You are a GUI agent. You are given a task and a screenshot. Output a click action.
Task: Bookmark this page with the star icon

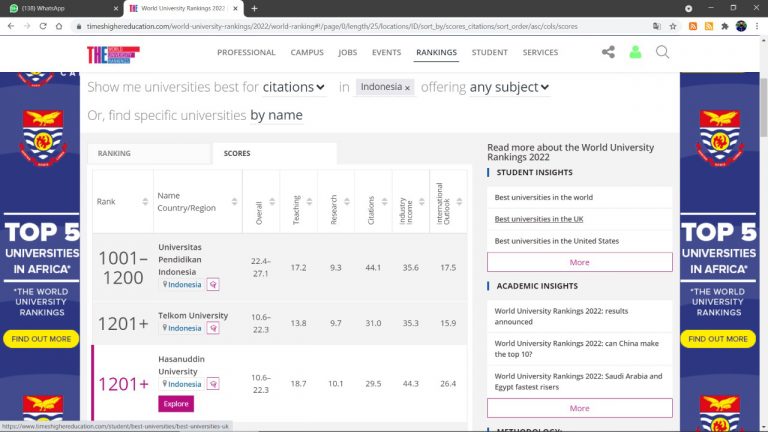pos(673,26)
